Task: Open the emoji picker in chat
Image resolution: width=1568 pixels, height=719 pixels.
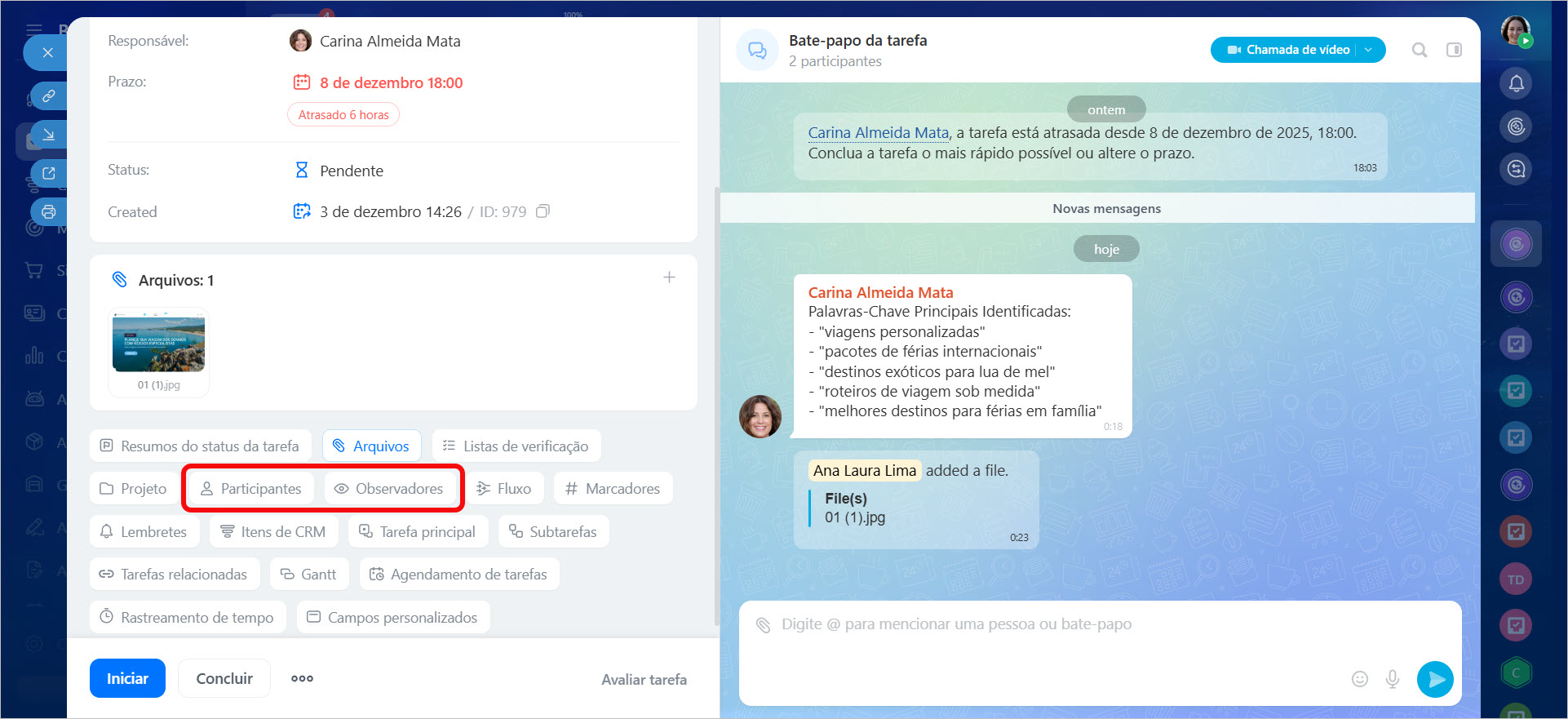Action: (x=1359, y=679)
